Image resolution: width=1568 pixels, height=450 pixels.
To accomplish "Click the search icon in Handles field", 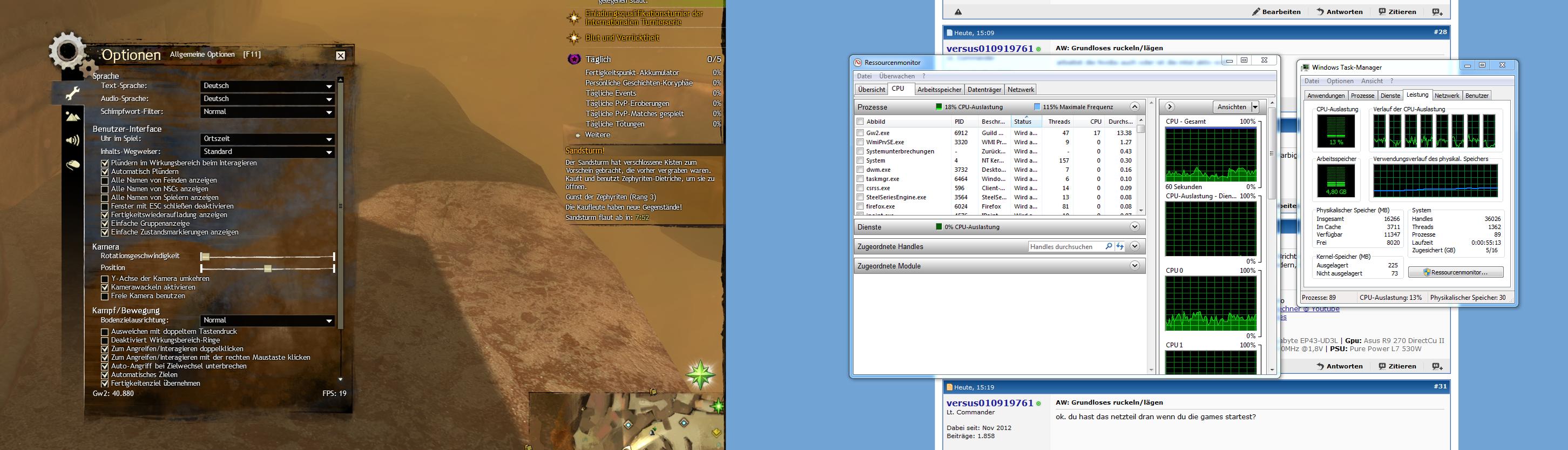I will click(1109, 247).
